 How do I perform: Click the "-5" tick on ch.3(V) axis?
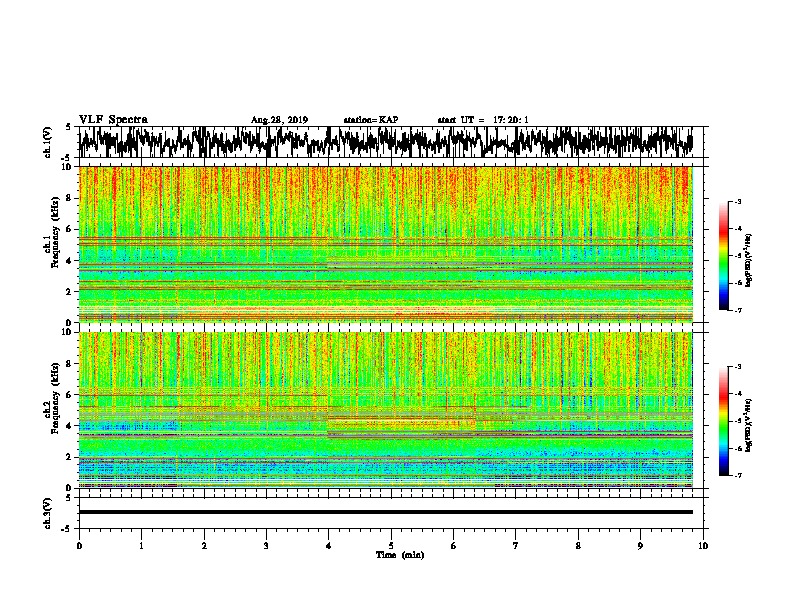tap(67, 529)
